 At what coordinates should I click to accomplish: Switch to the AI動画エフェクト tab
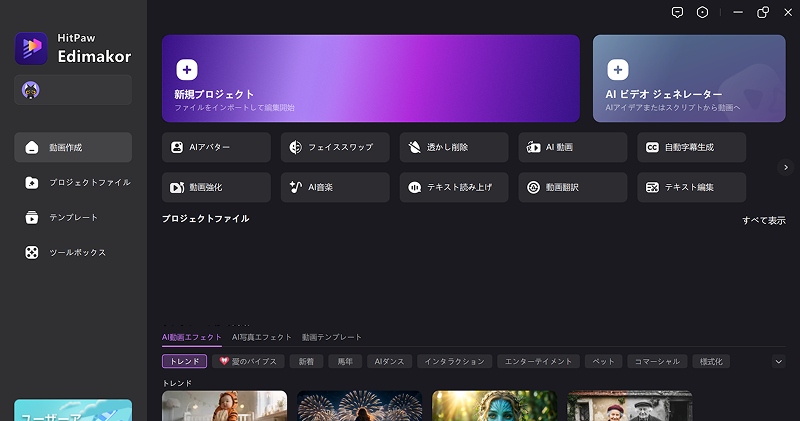(x=192, y=337)
